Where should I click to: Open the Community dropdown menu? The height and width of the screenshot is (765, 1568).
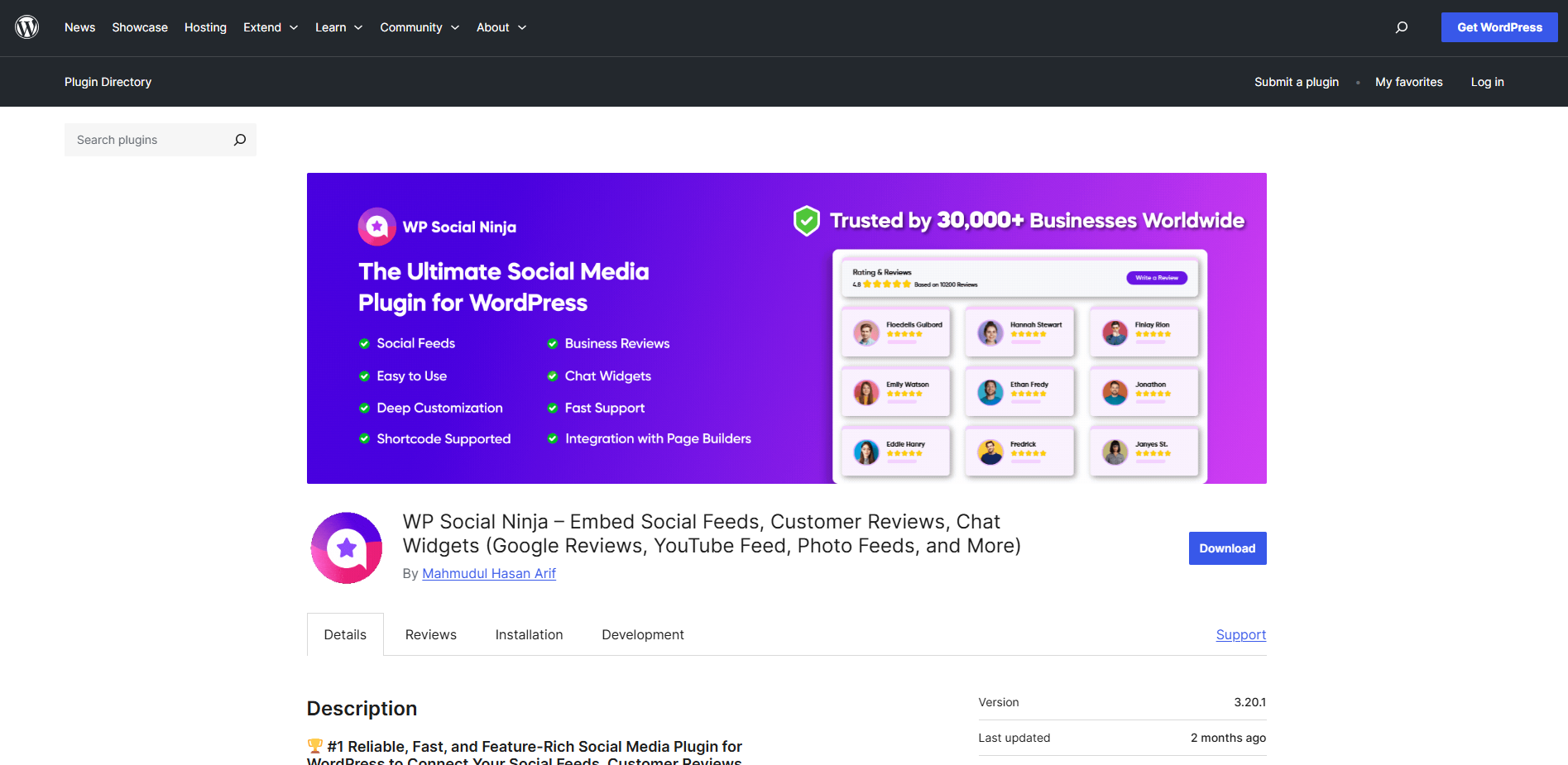[x=419, y=27]
